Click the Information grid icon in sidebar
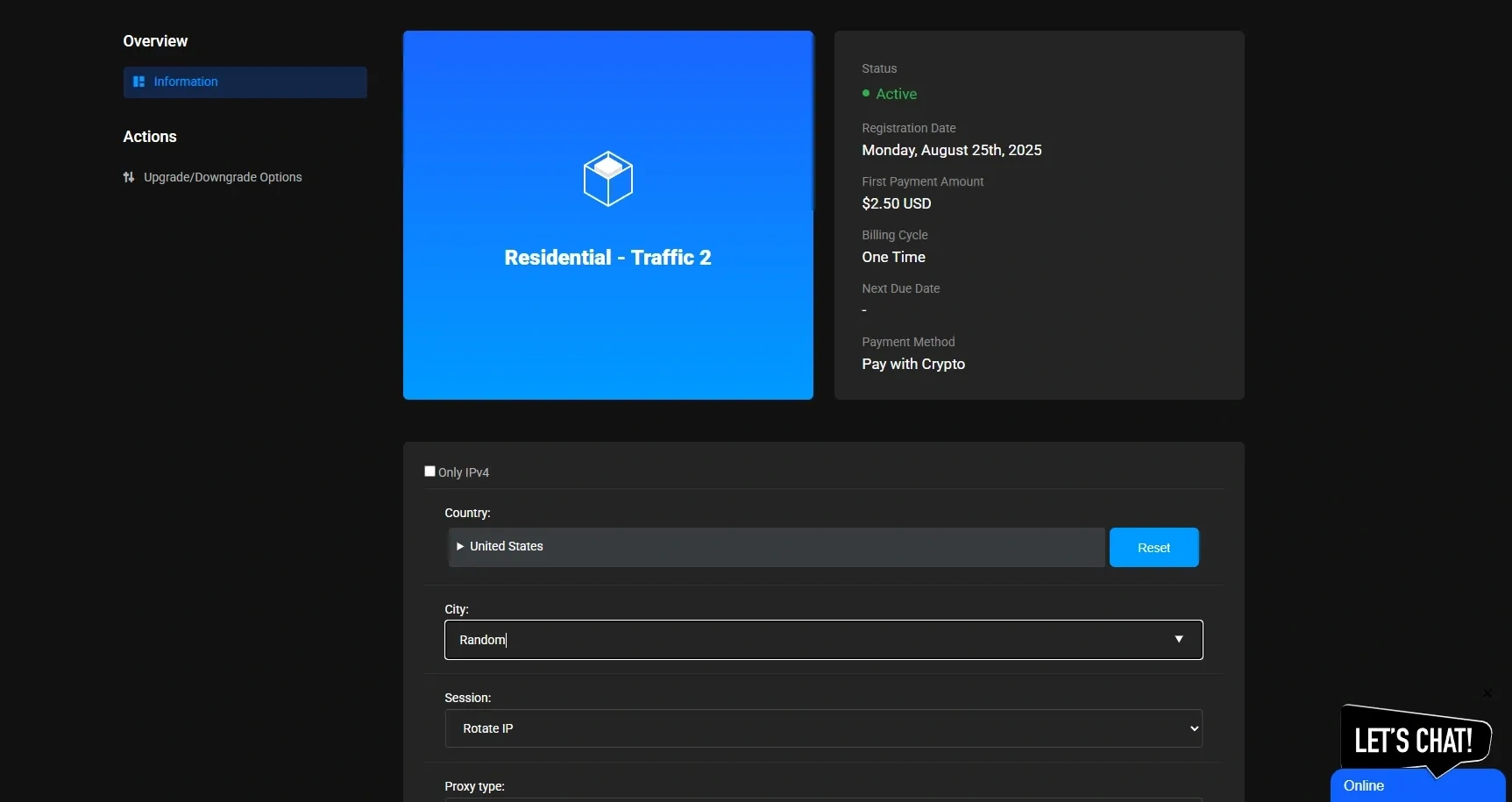 [x=138, y=82]
